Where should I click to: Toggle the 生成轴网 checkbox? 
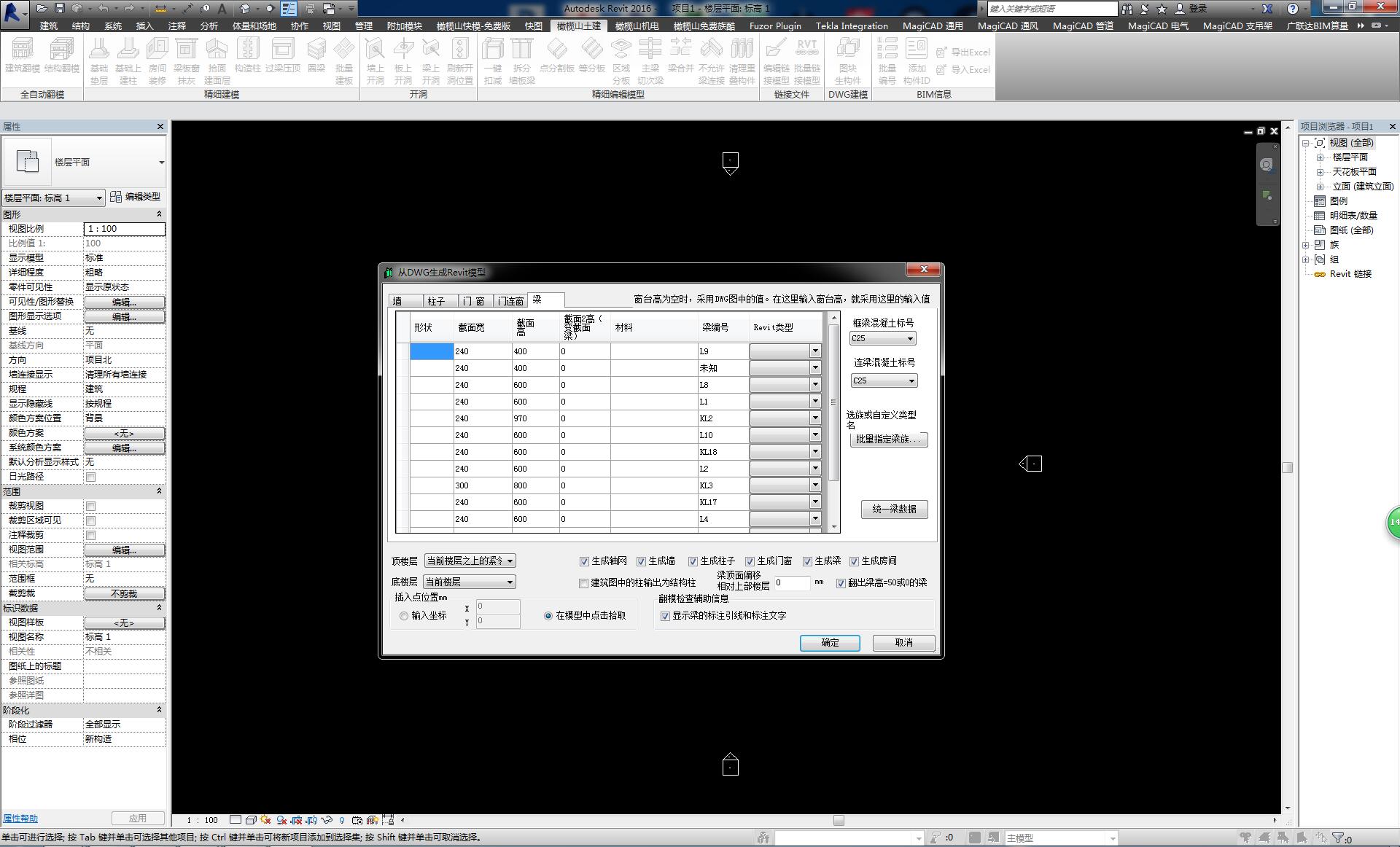pos(584,561)
